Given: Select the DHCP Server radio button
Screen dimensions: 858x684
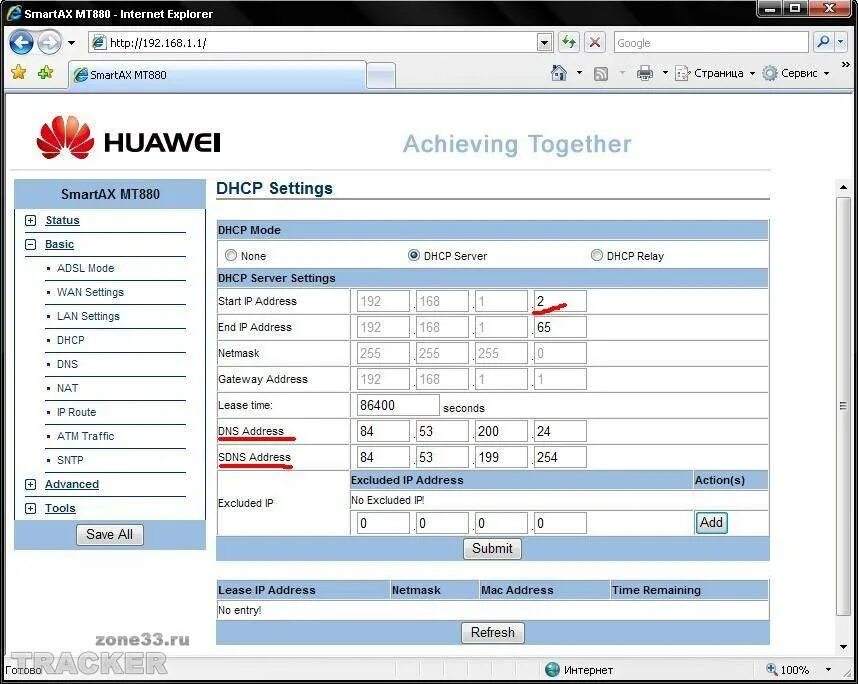Looking at the screenshot, I should [414, 256].
